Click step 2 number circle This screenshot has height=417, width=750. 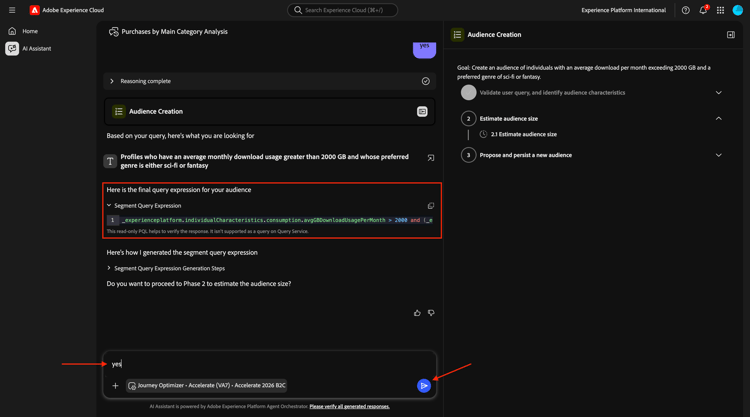click(x=468, y=119)
